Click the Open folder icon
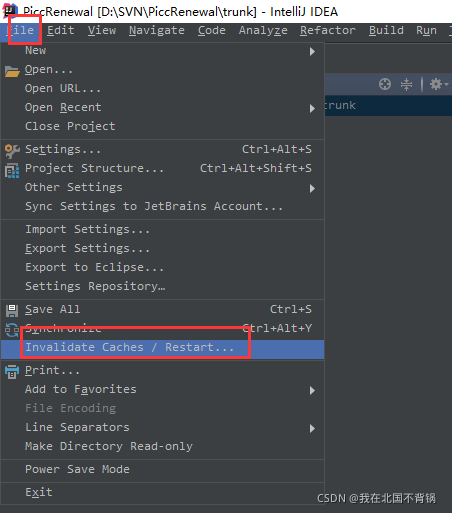This screenshot has width=452, height=513. (x=12, y=71)
